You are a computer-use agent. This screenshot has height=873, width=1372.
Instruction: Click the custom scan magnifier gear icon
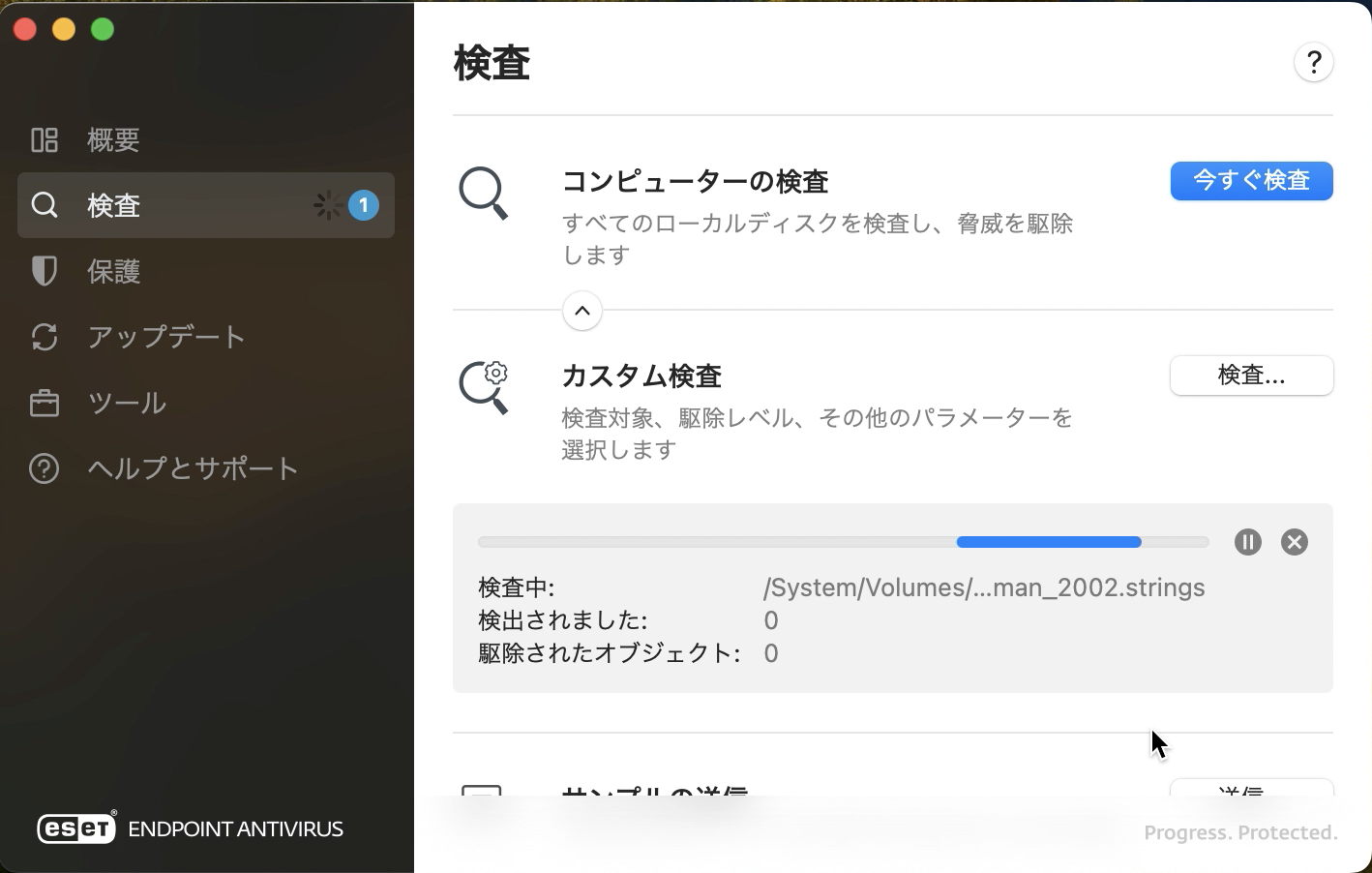(484, 387)
